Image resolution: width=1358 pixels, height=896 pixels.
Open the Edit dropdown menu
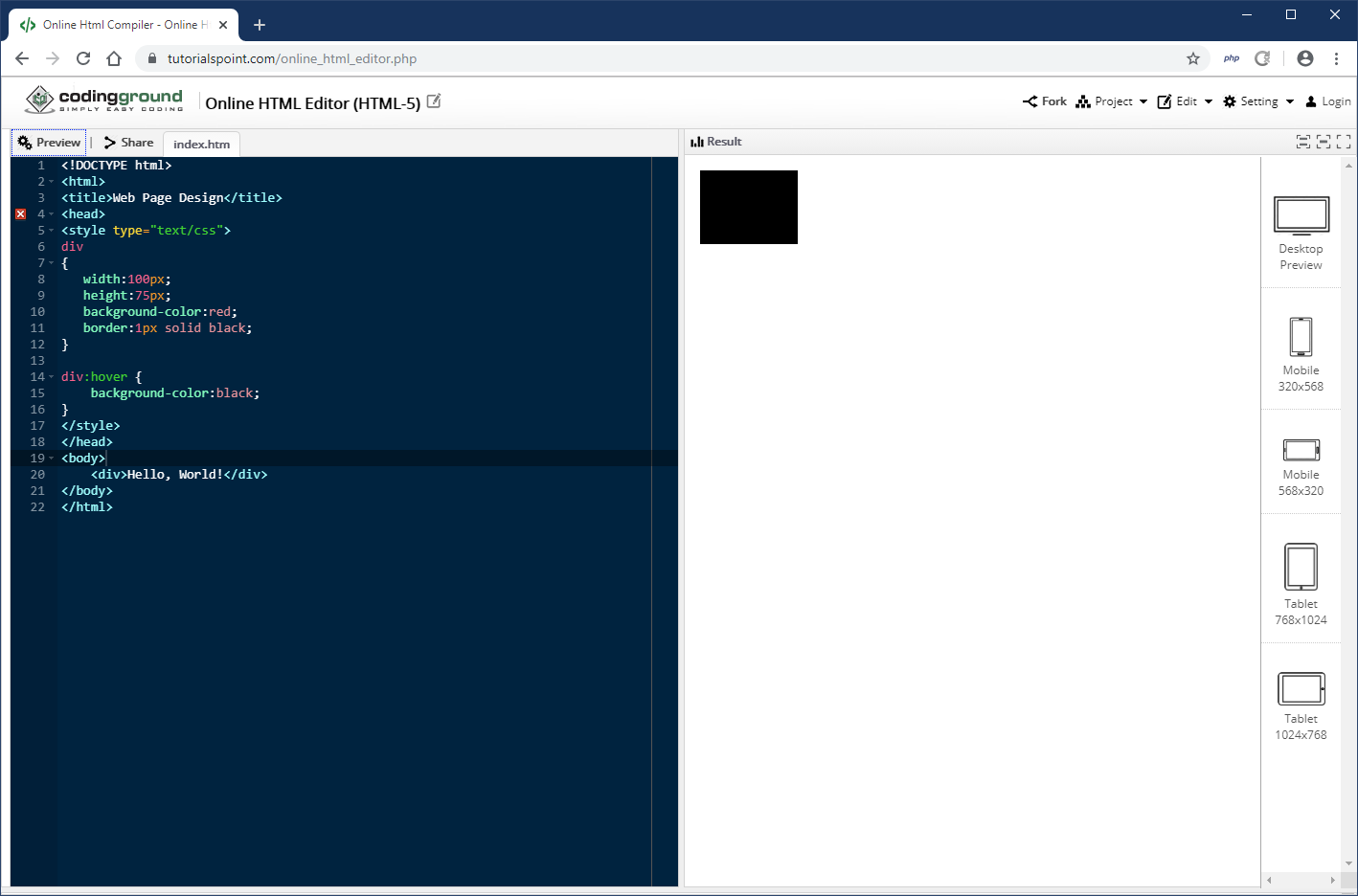coord(1185,101)
